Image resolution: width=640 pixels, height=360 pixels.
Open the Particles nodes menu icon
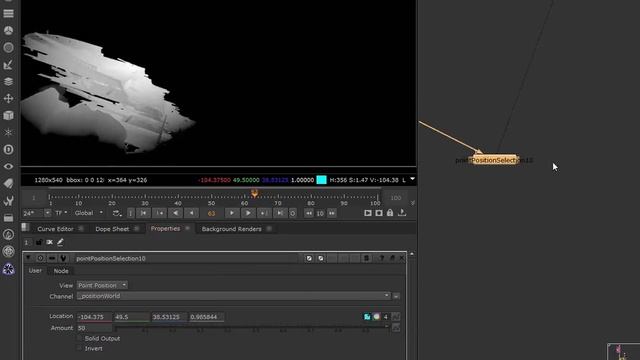[8, 133]
